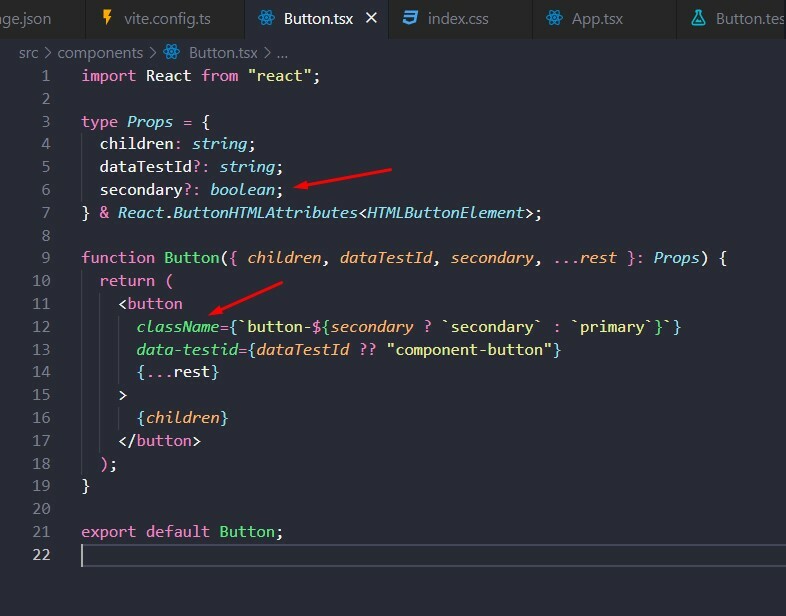The height and width of the screenshot is (616, 786).
Task: Click the Vite lightning icon on vite.config.ts tab
Action: click(106, 18)
